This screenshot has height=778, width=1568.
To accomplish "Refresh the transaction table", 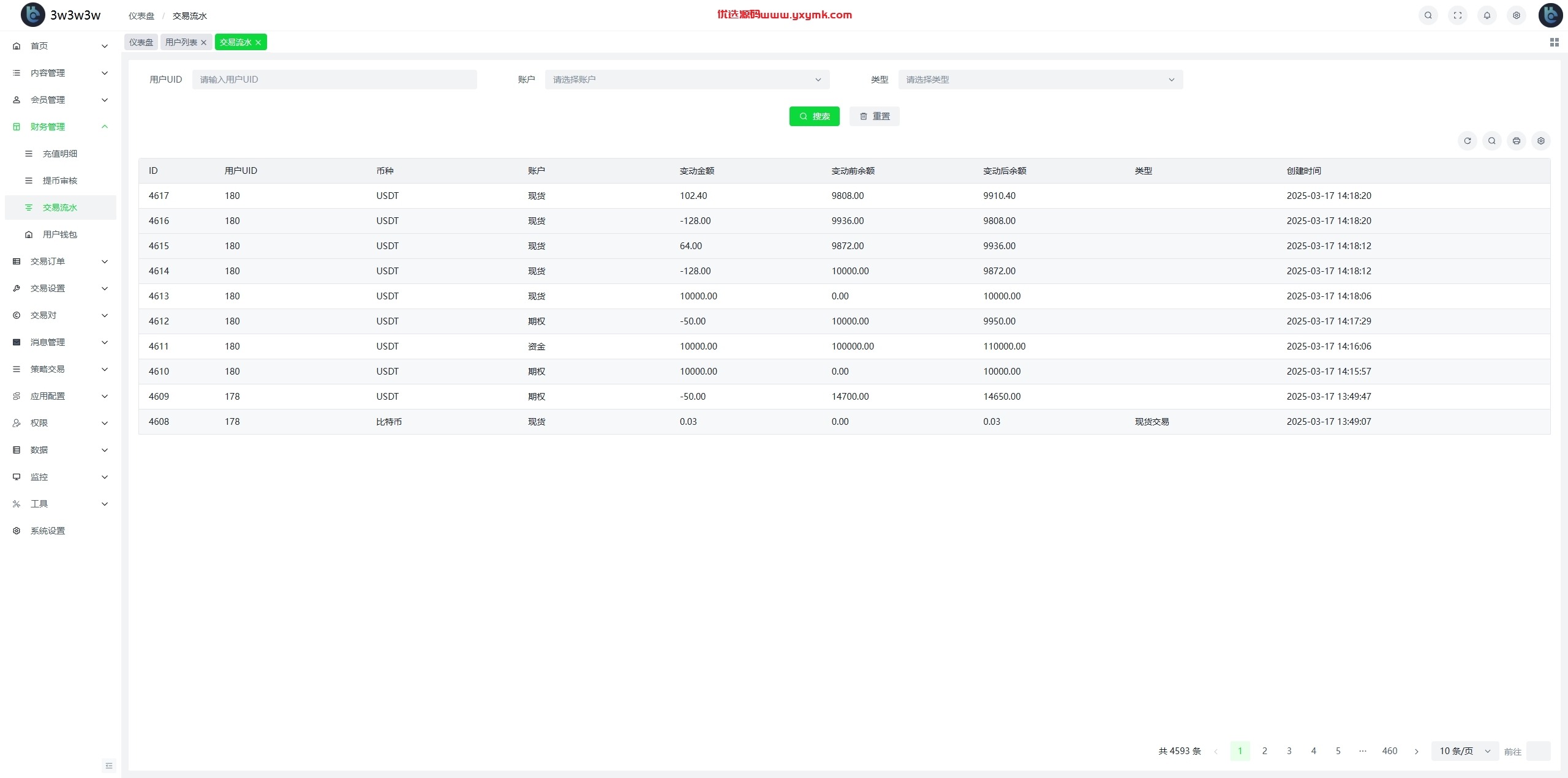I will [x=1467, y=141].
